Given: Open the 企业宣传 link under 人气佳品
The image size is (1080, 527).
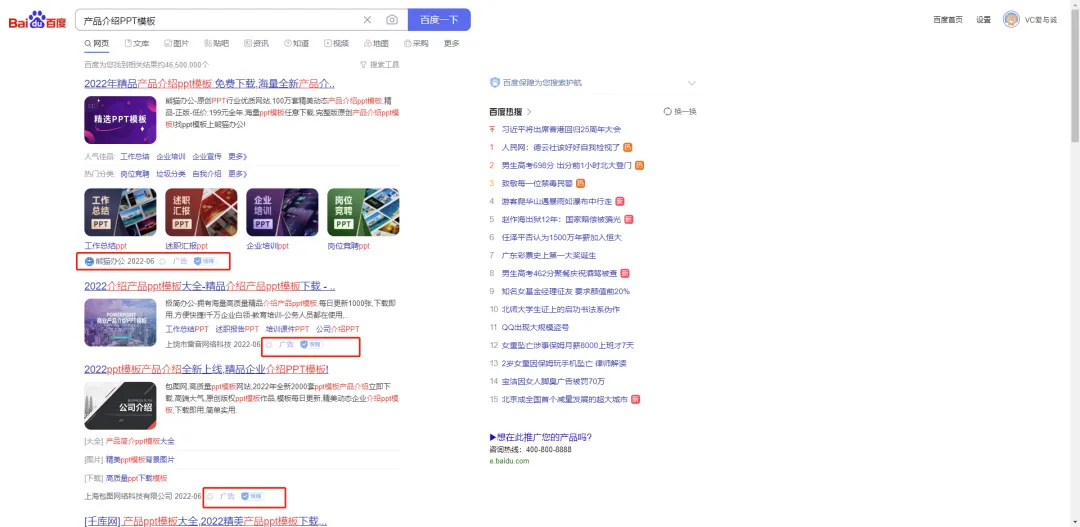Looking at the screenshot, I should click(207, 156).
